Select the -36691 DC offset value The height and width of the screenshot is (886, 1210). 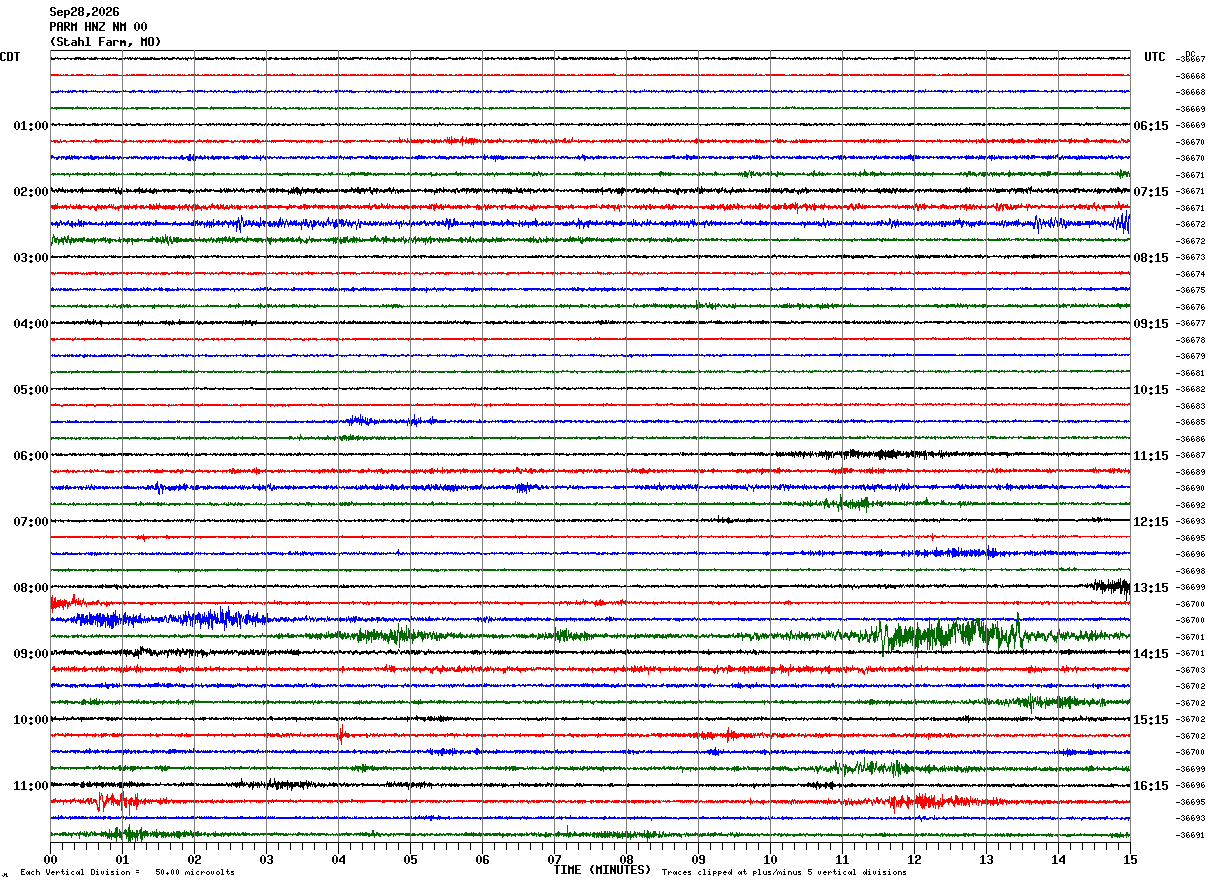(x=1190, y=835)
